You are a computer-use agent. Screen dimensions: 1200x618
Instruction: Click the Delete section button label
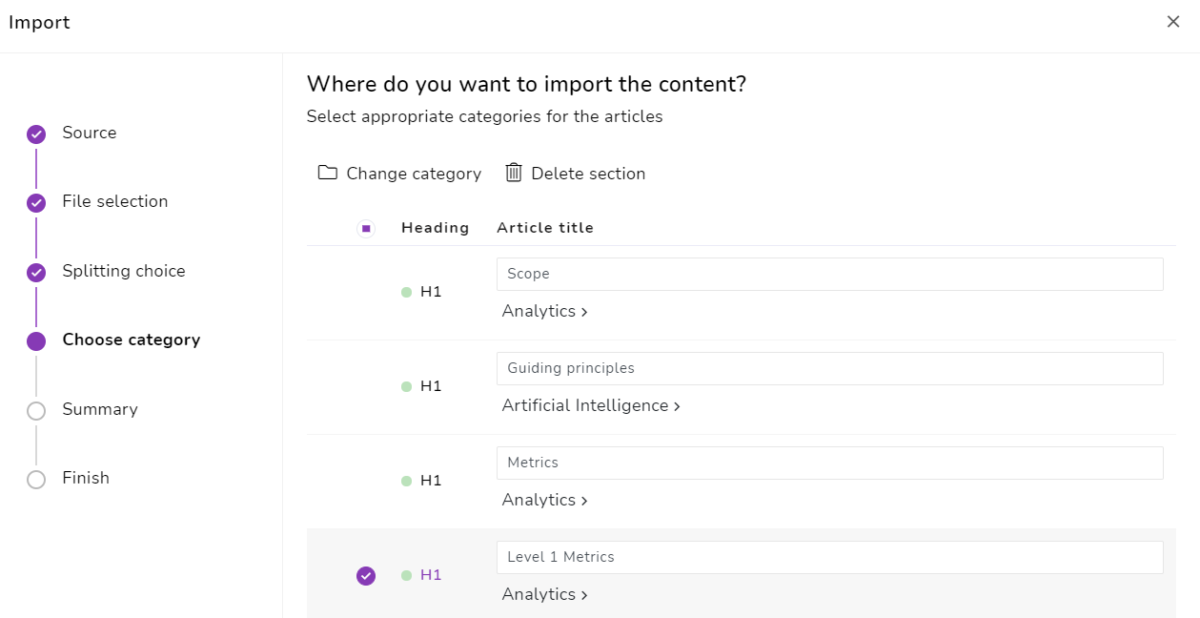pyautogui.click(x=588, y=174)
